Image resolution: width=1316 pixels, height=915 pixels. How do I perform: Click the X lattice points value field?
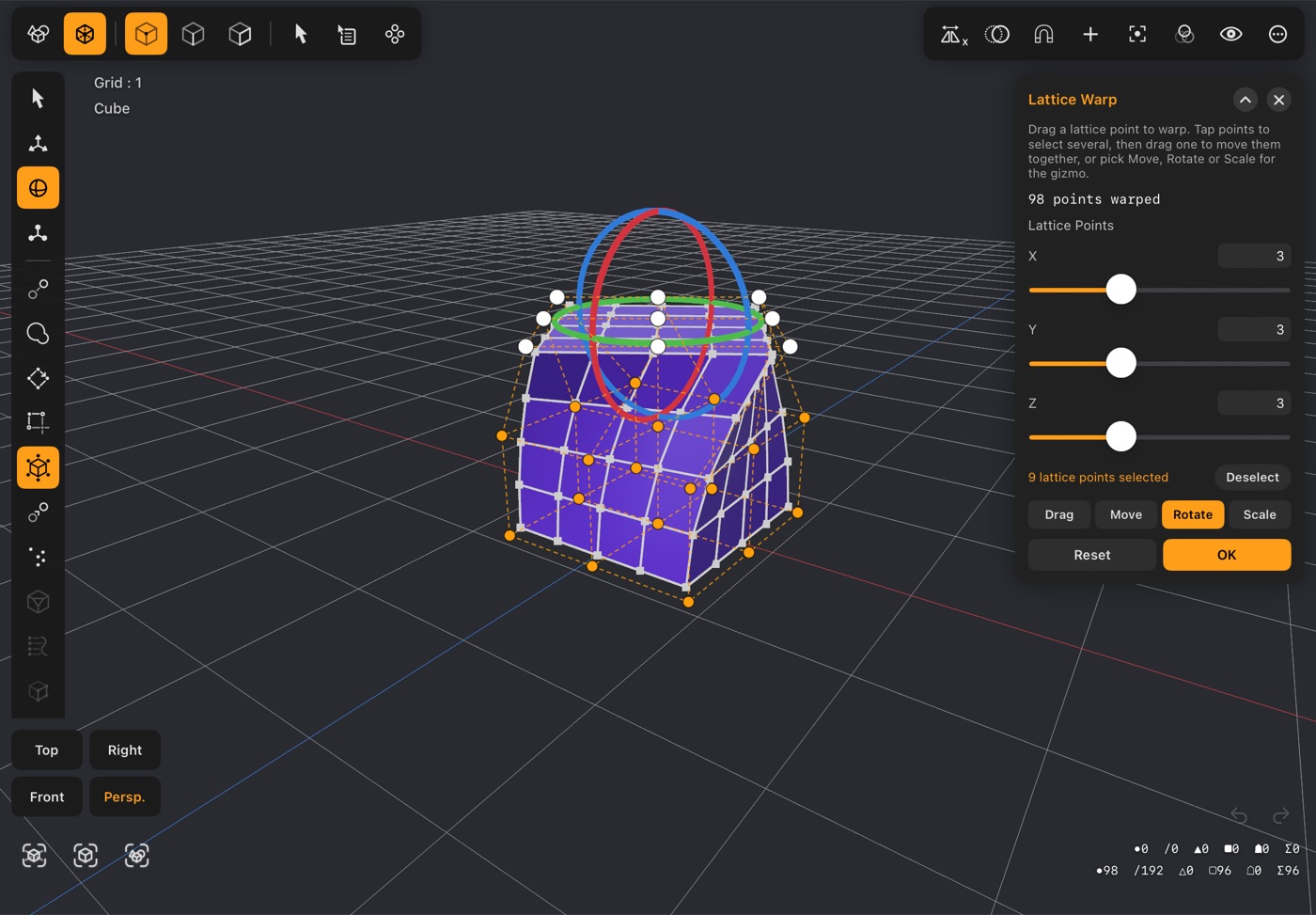click(x=1254, y=256)
